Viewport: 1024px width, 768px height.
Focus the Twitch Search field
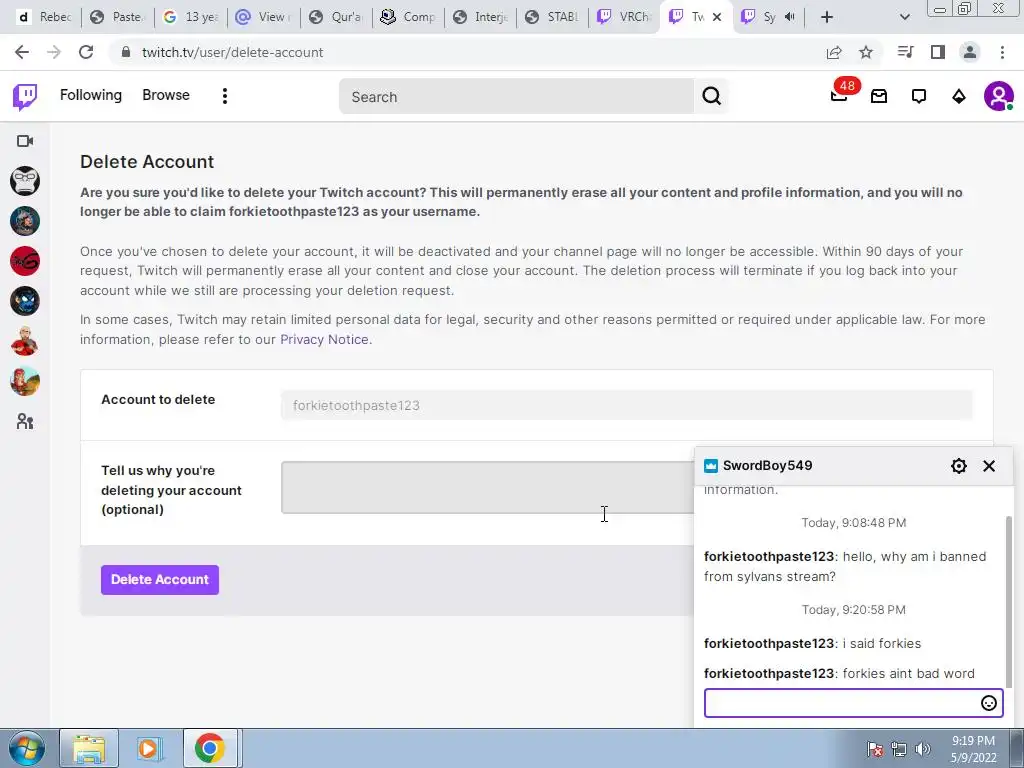tap(516, 97)
